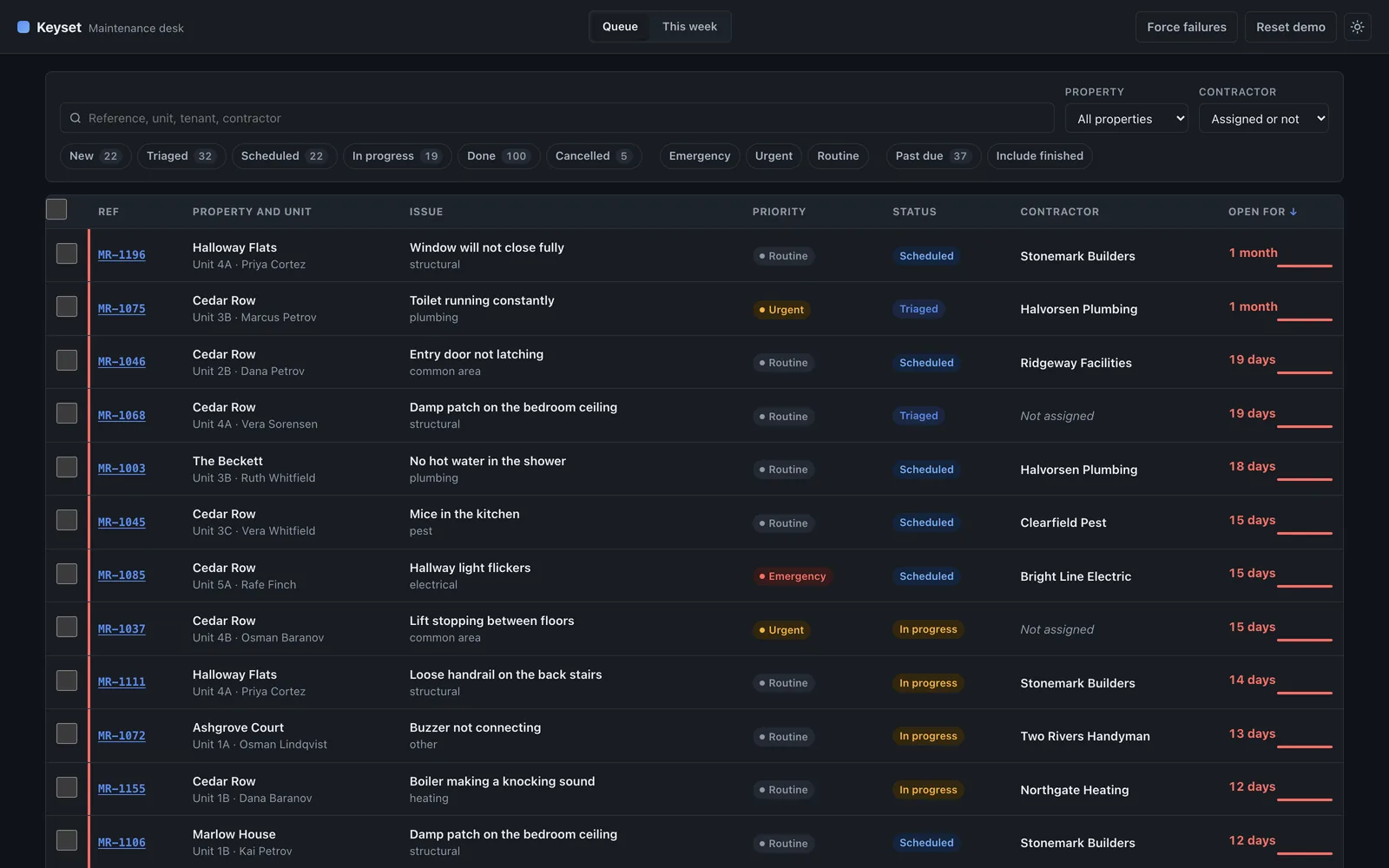Filter by the Triaged status chip
This screenshot has width=1389, height=868.
pyautogui.click(x=181, y=156)
